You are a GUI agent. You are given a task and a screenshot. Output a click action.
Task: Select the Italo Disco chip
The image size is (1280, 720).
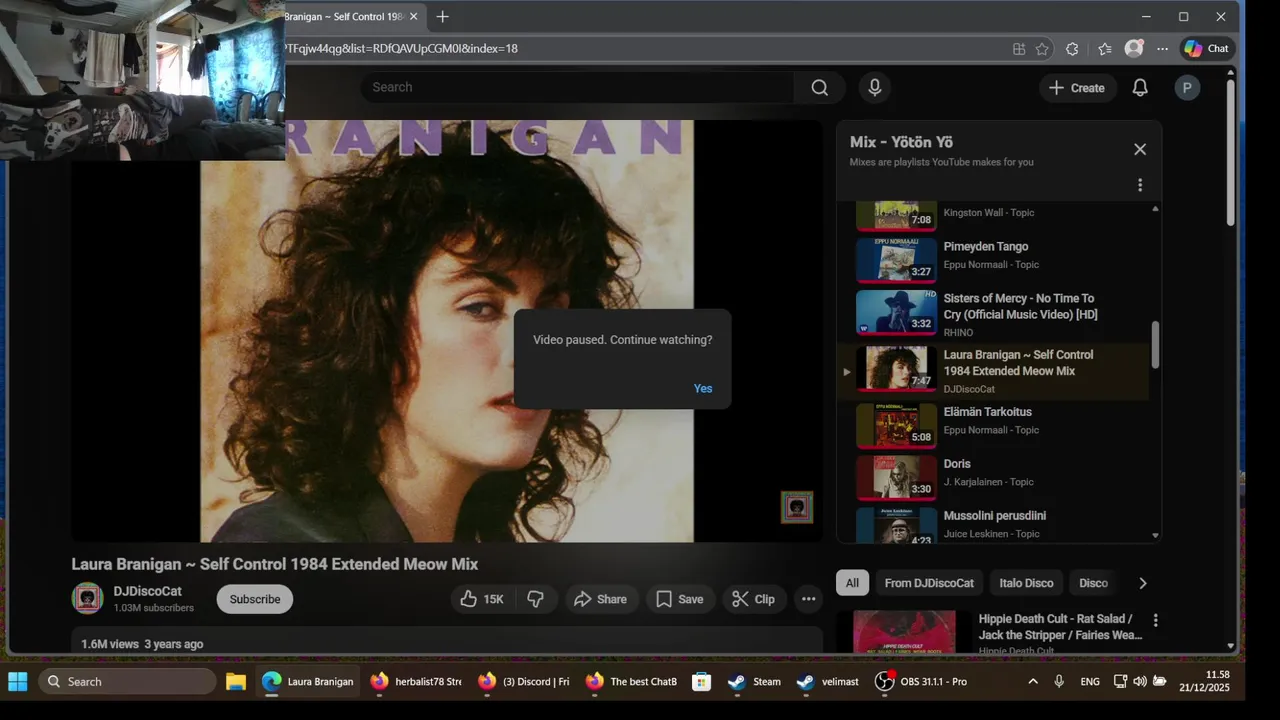pos(1026,583)
